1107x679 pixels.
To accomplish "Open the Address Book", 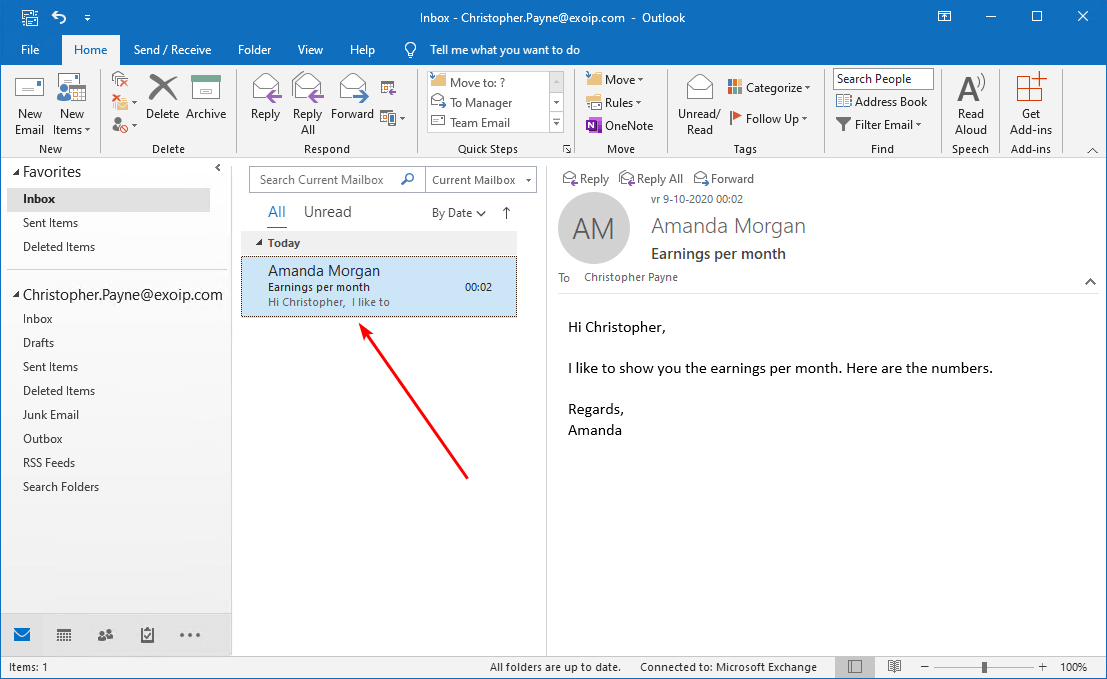I will 881,101.
